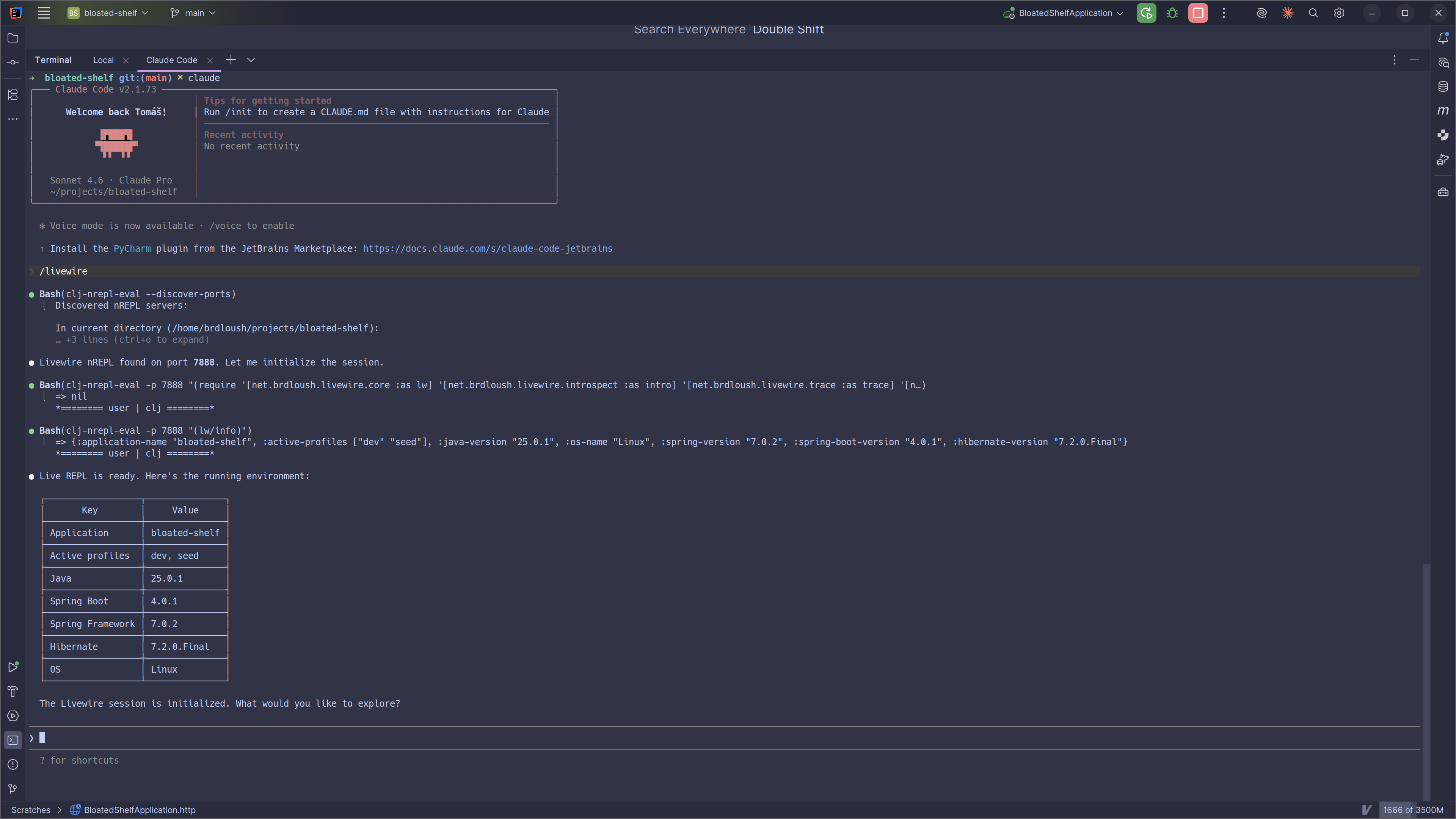Open terminal options three-dot menu
The height and width of the screenshot is (819, 1456).
point(1395,60)
